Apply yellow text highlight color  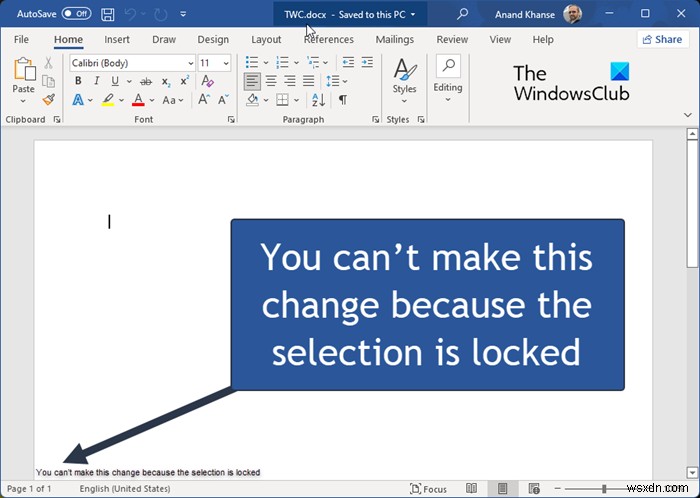pos(108,100)
